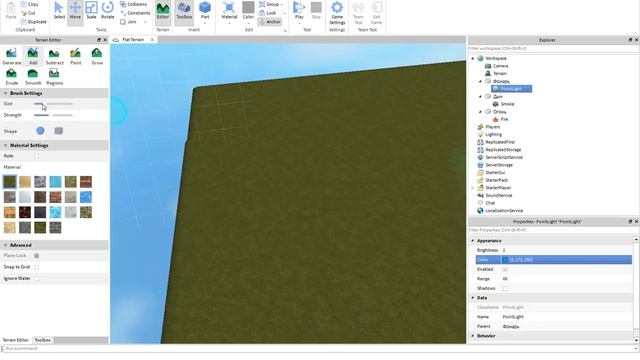Select the Smooth terrain tool
Image resolution: width=640 pixels, height=360 pixels.
[33, 77]
